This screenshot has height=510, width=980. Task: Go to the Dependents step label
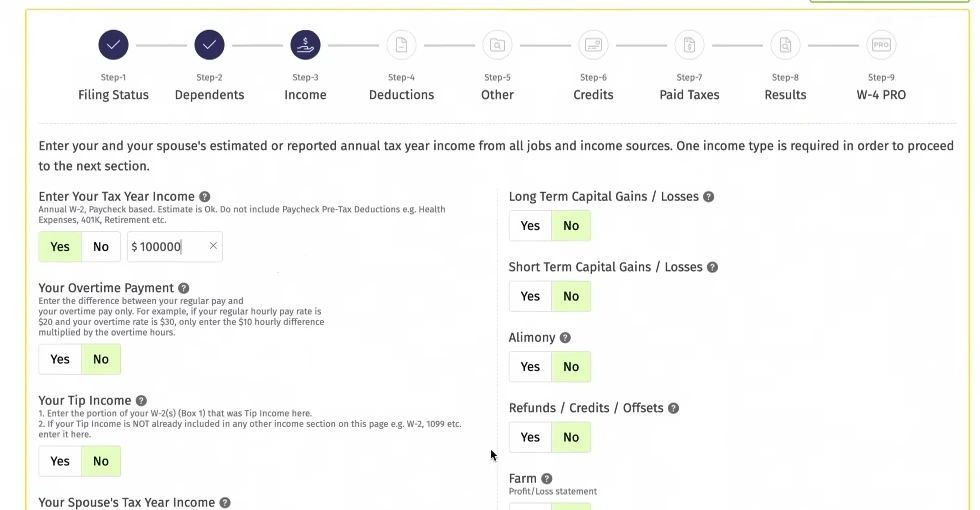(x=209, y=95)
